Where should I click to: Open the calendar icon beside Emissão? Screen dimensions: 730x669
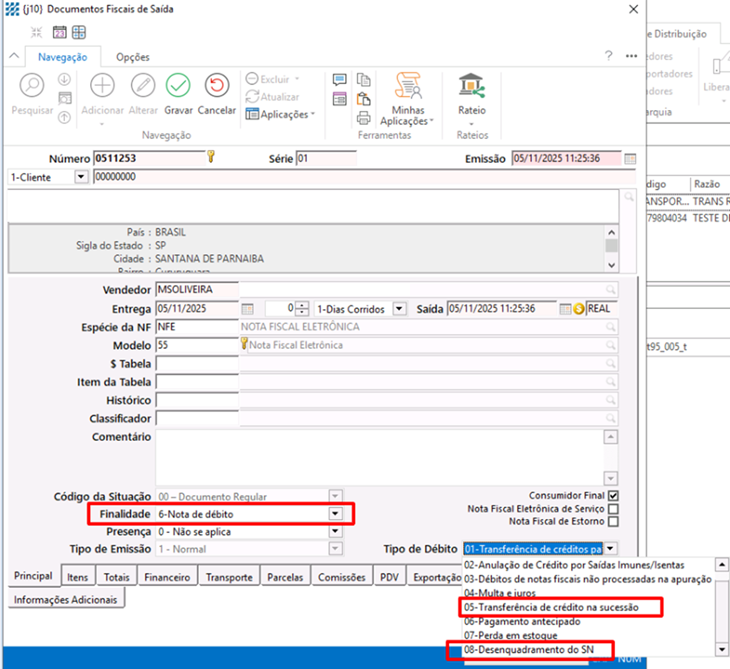coord(630,158)
